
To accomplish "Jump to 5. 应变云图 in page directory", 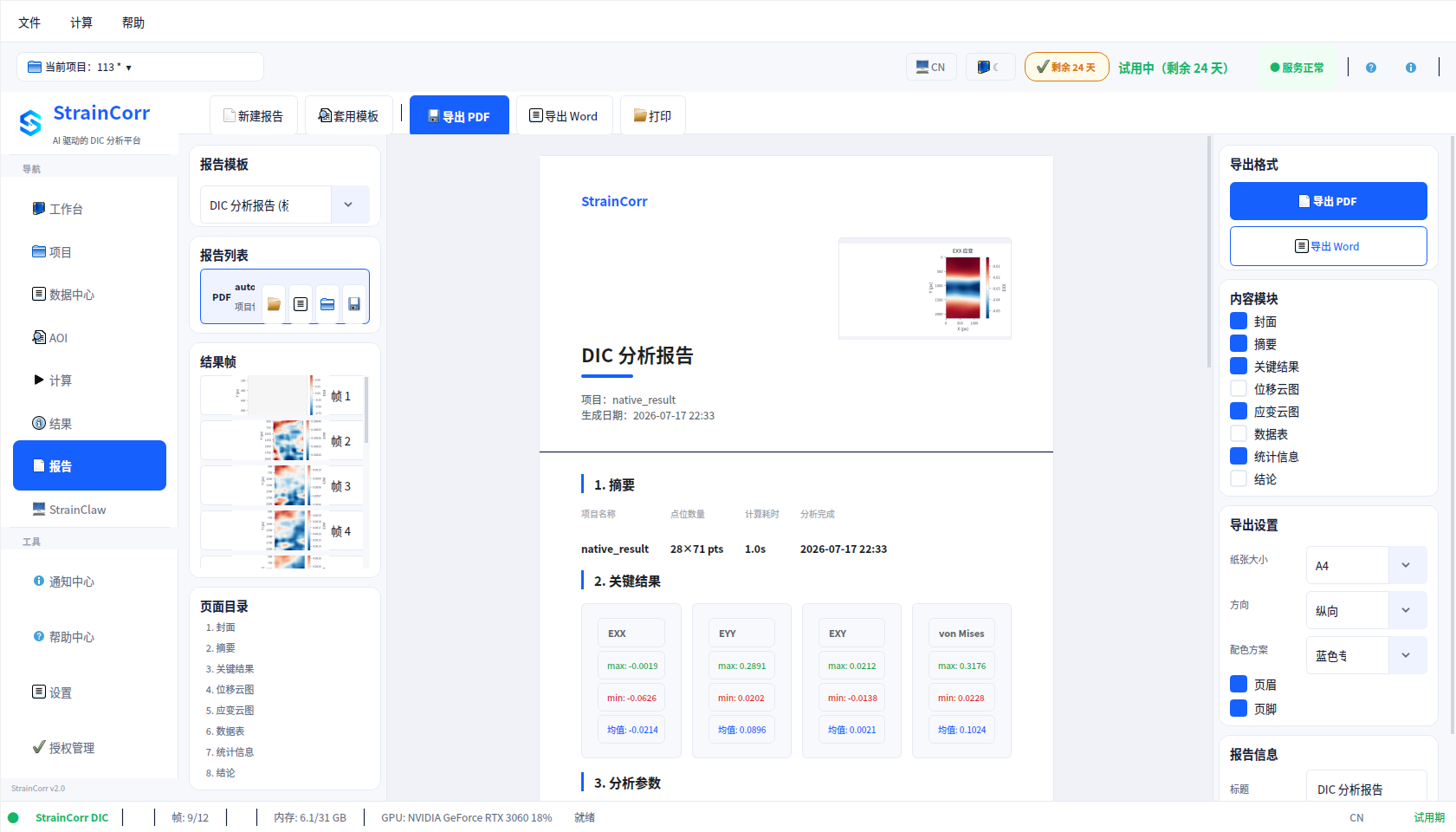I will tap(230, 711).
